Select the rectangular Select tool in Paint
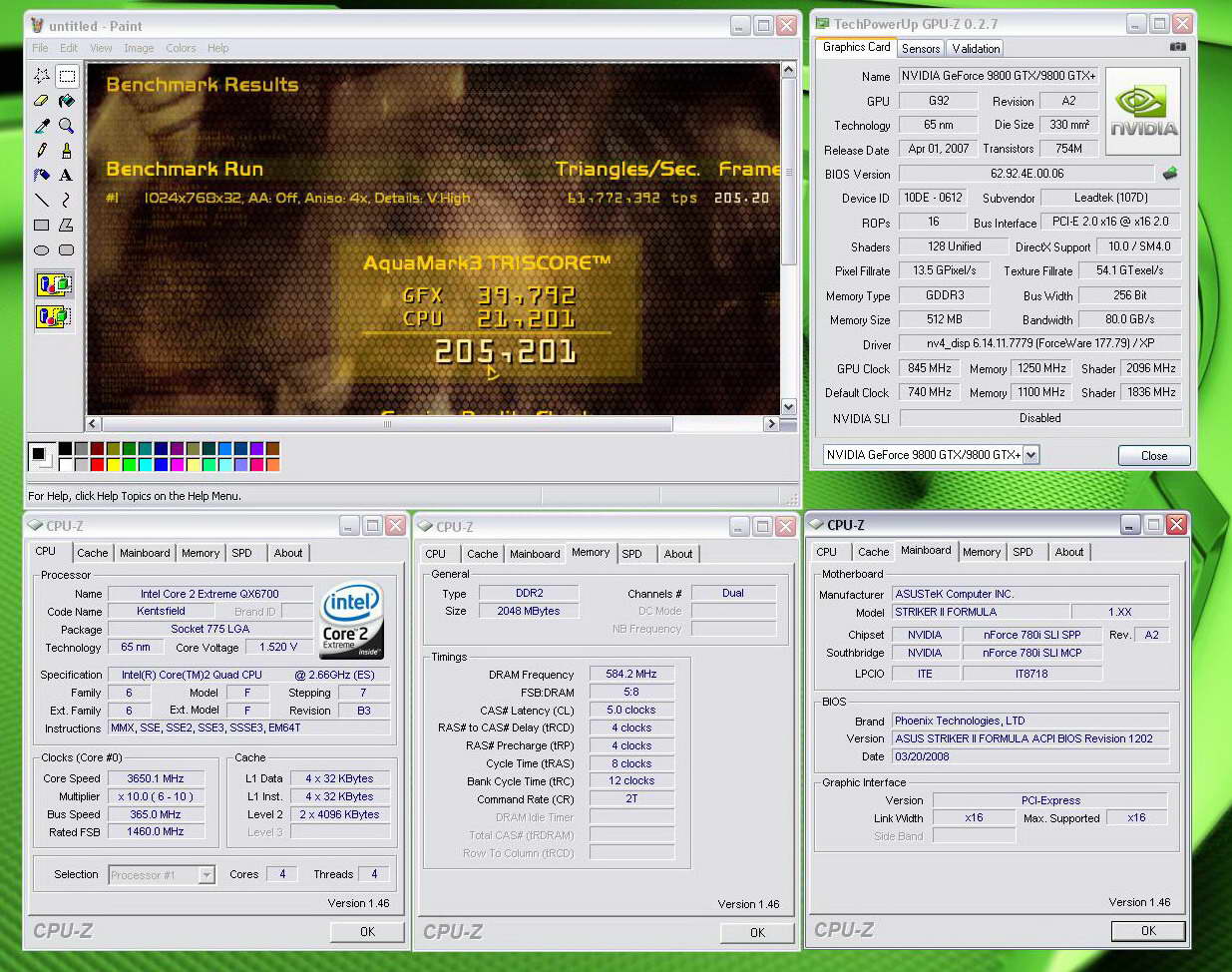This screenshot has width=1232, height=972. [x=67, y=76]
